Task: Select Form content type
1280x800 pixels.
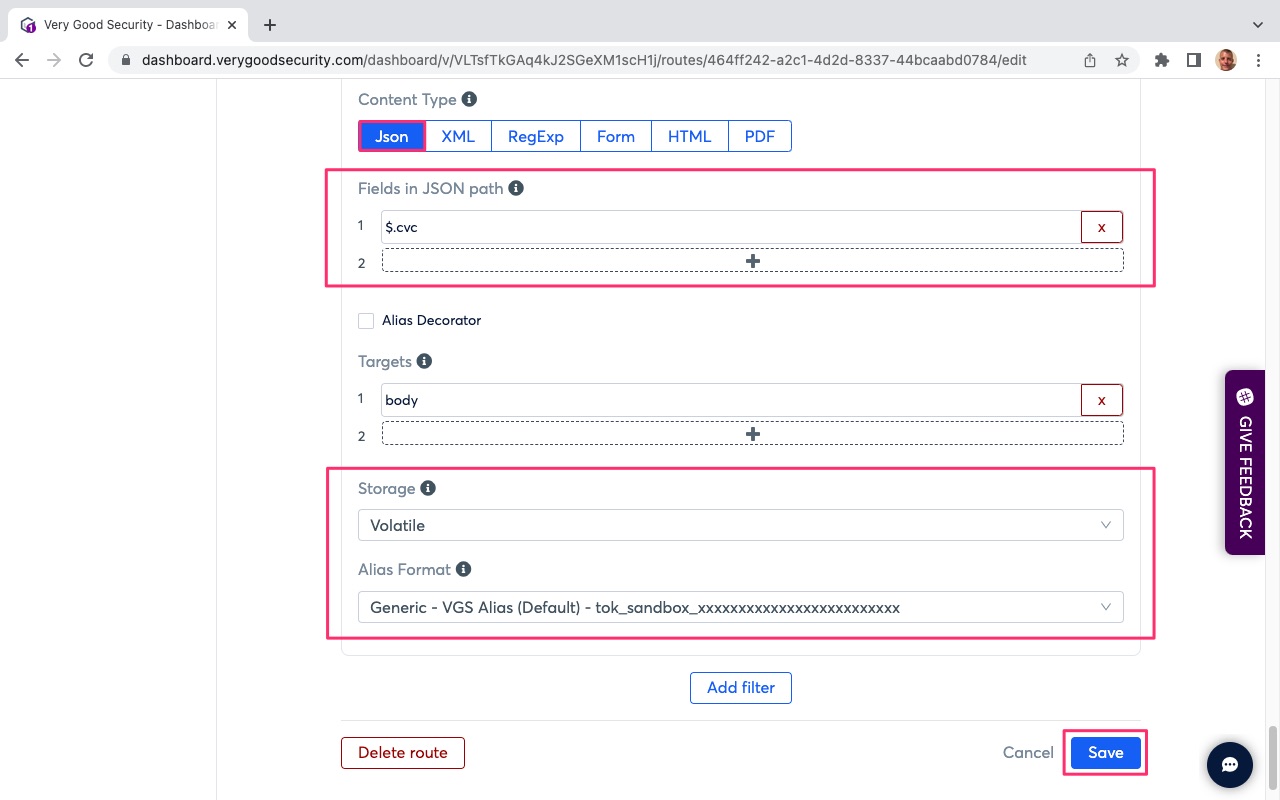Action: 616,136
